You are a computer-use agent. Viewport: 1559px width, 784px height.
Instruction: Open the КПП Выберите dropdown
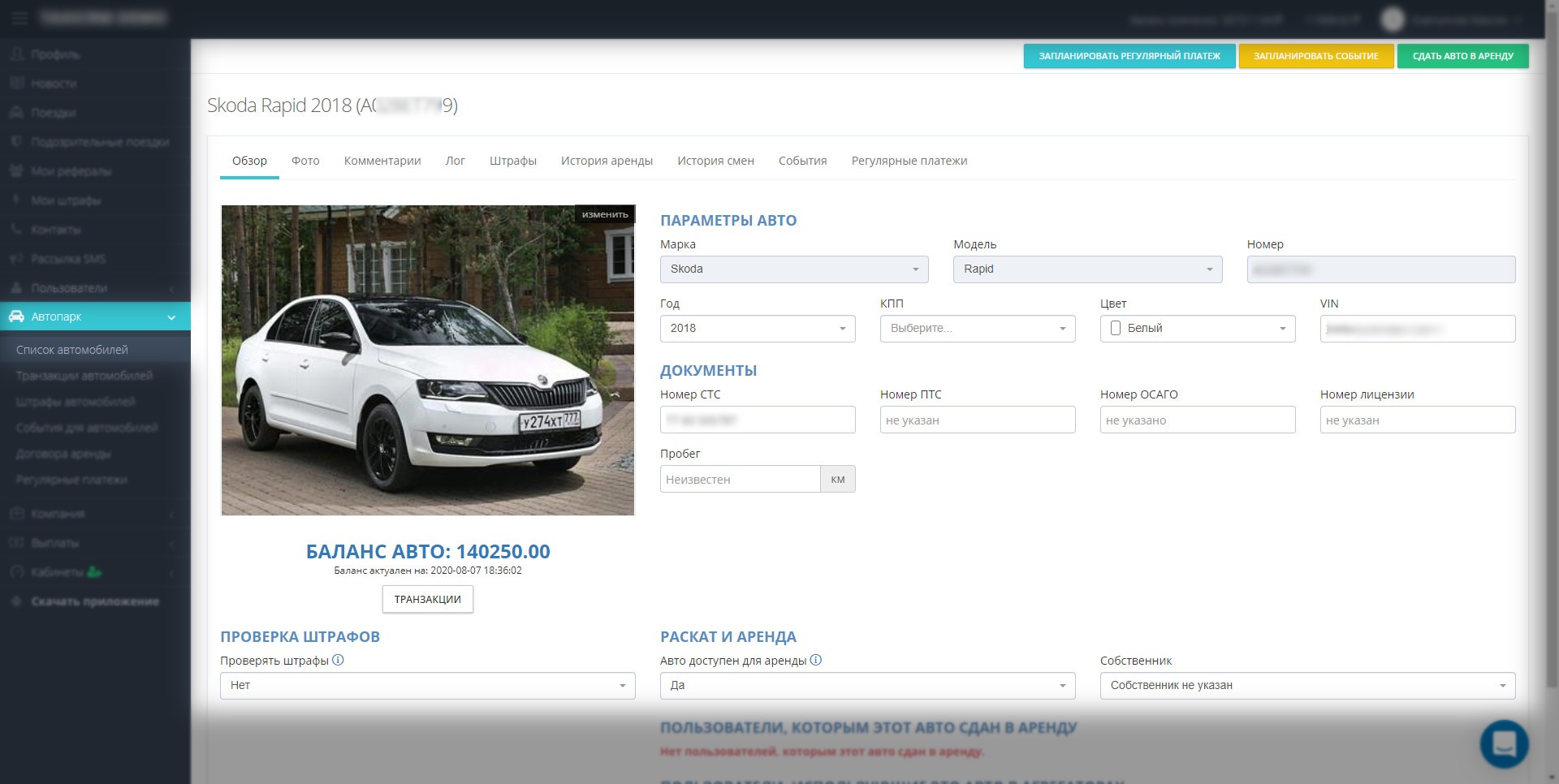click(978, 329)
